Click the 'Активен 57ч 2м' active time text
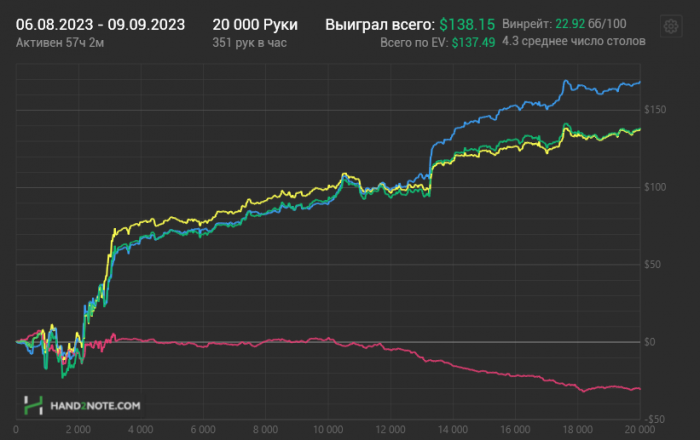The width and height of the screenshot is (700, 440). (x=60, y=43)
